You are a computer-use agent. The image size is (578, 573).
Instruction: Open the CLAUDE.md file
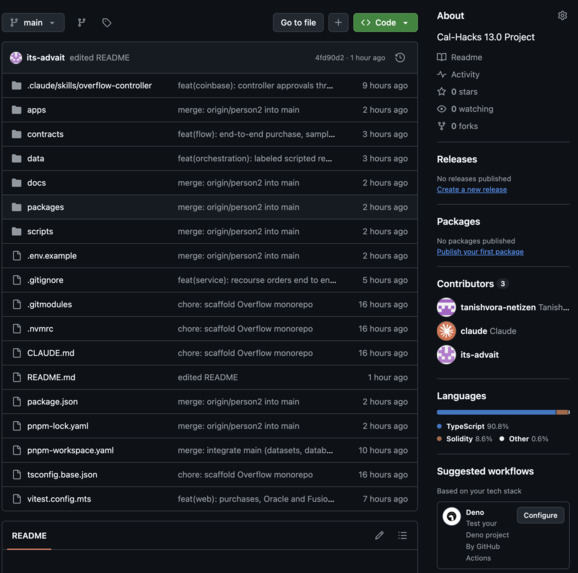[51, 353]
